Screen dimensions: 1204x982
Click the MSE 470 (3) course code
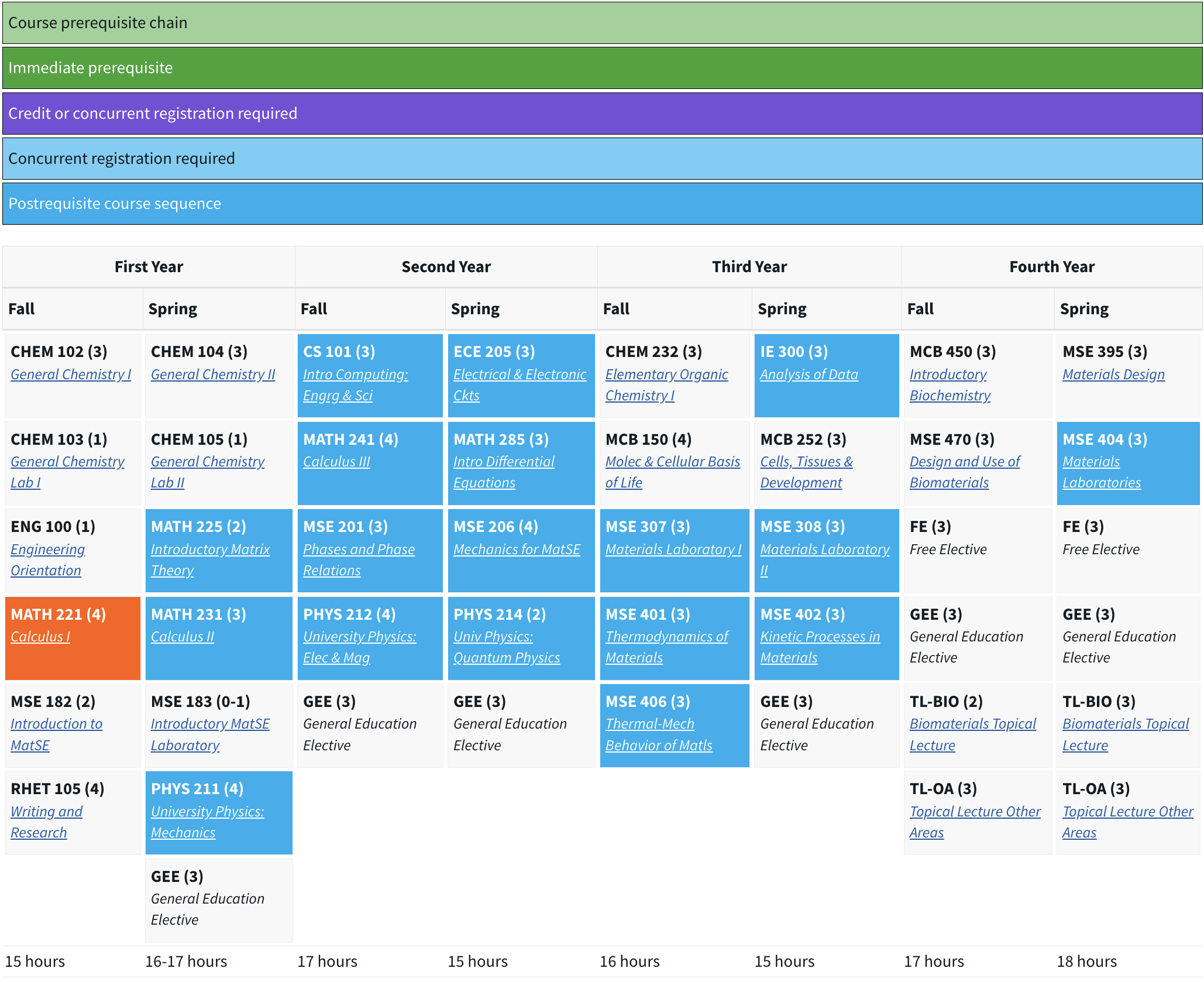[952, 440]
